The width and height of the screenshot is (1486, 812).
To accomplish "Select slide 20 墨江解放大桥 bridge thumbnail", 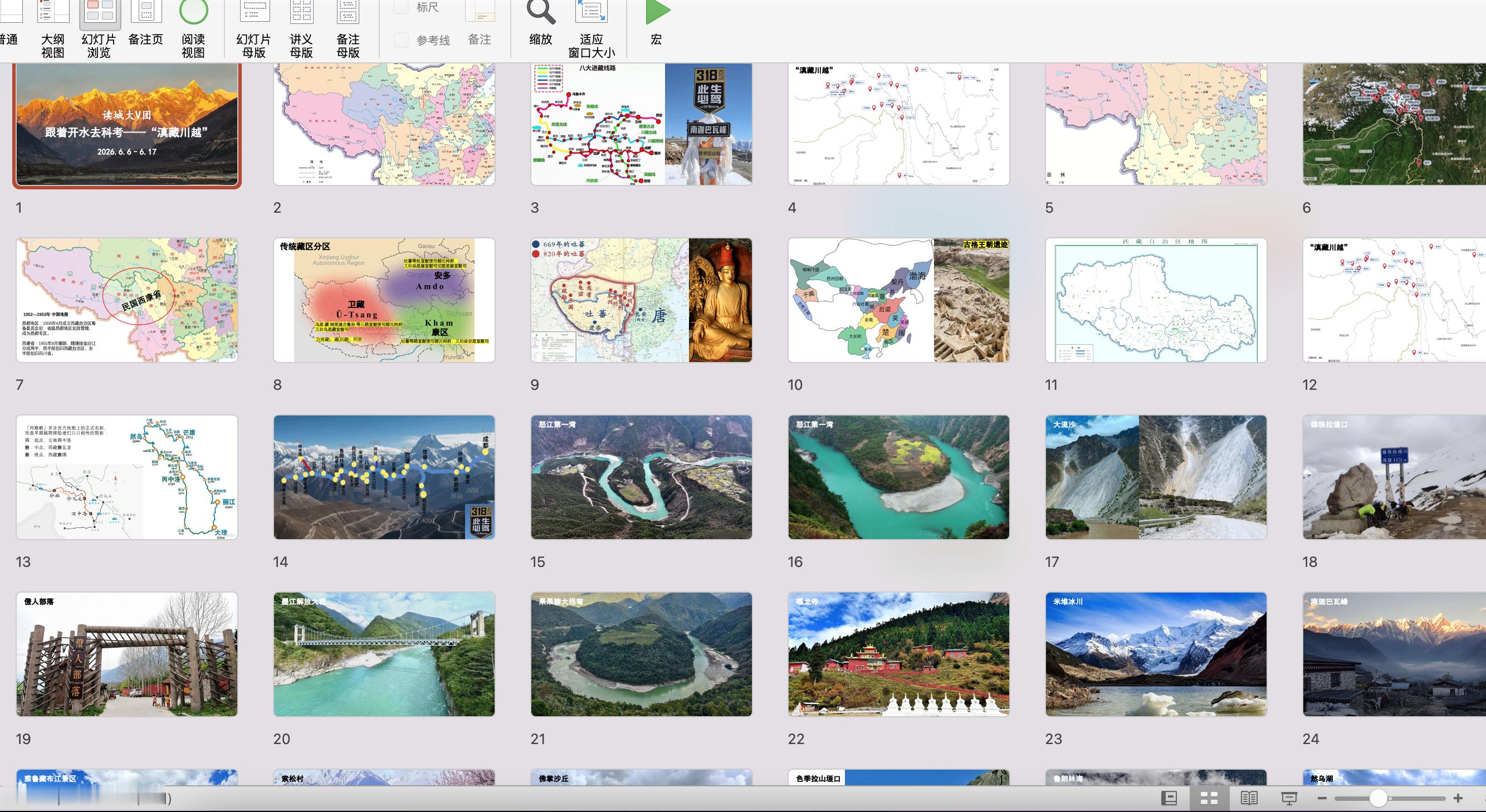I will pos(384,654).
